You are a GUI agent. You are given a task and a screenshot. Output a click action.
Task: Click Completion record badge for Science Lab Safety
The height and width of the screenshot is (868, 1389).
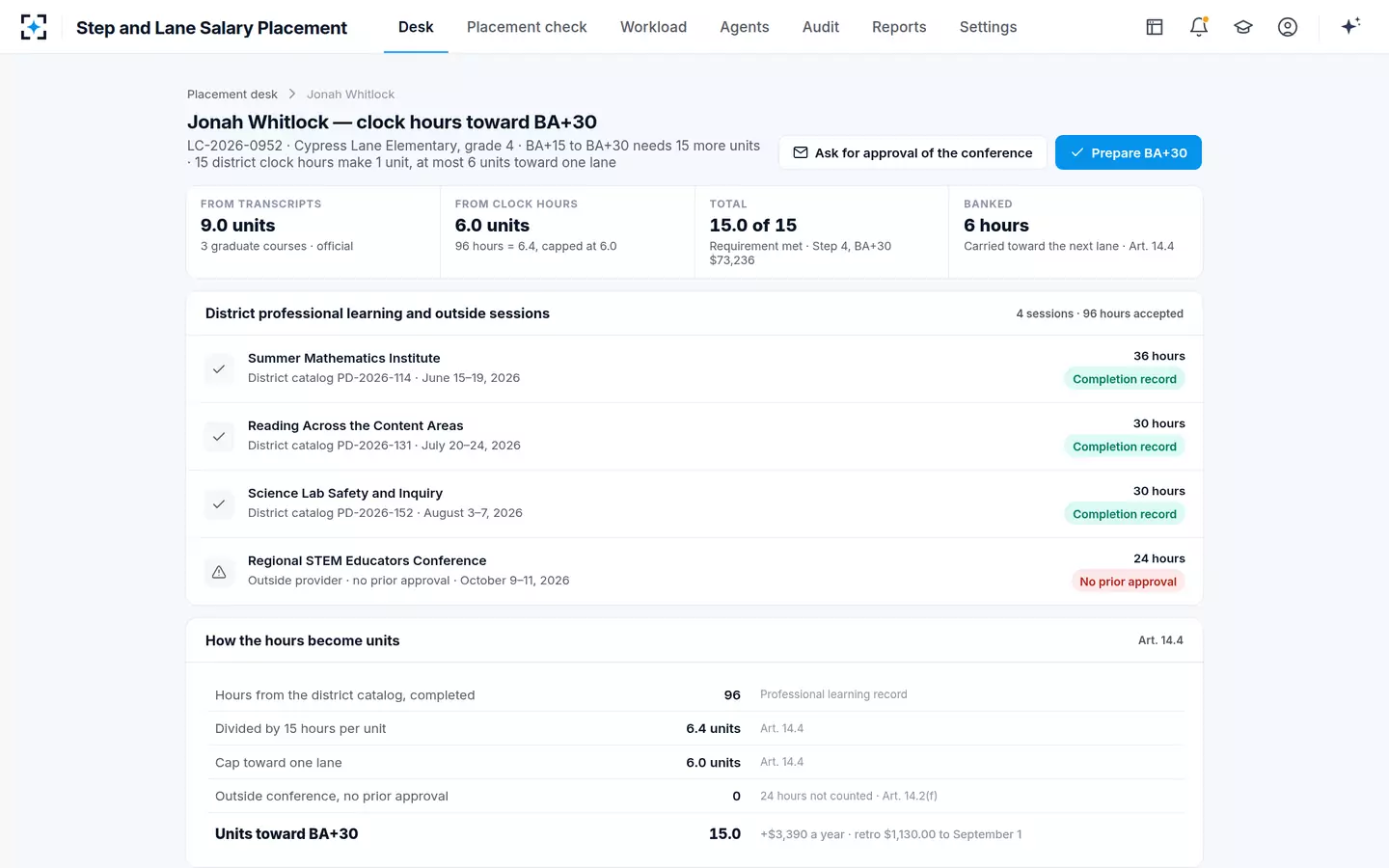click(1125, 514)
